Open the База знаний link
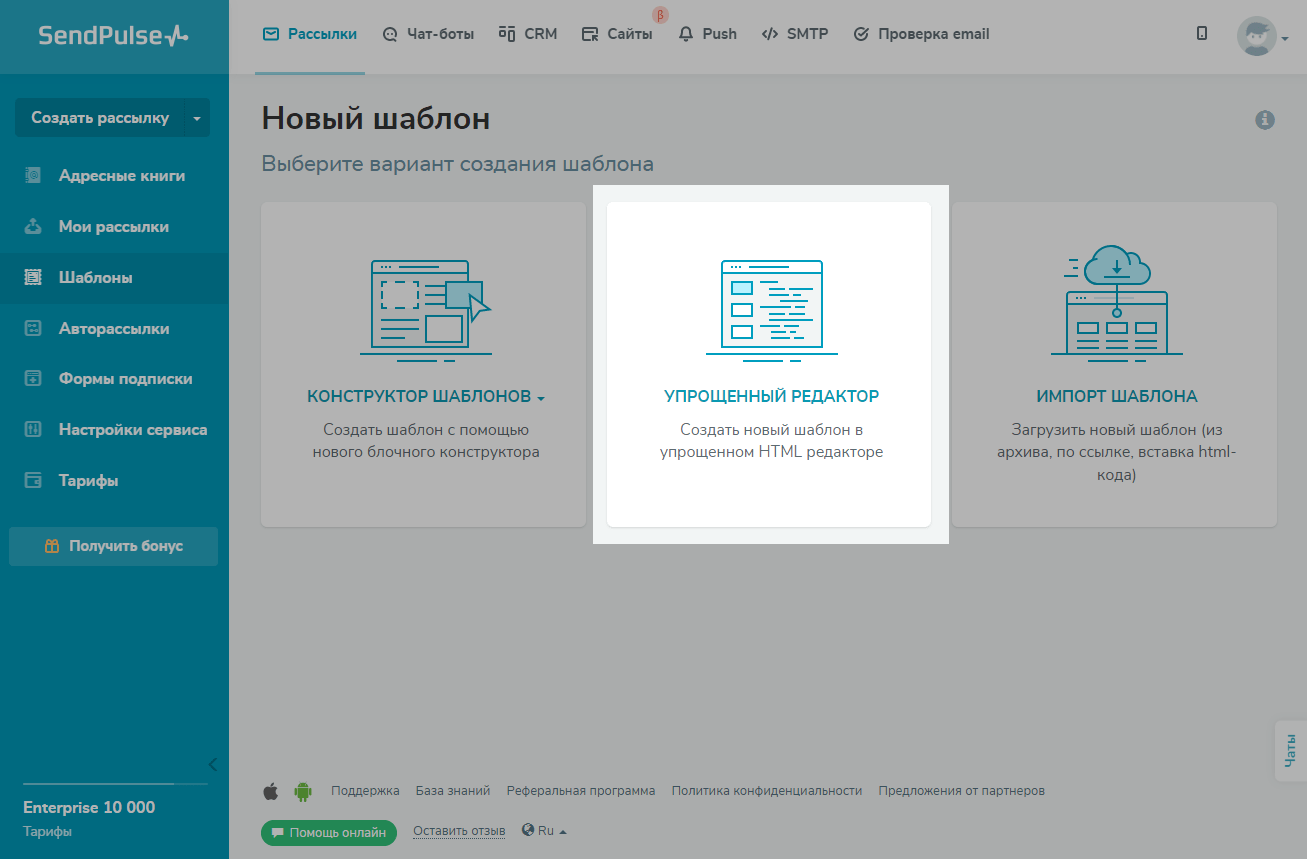 pyautogui.click(x=453, y=791)
